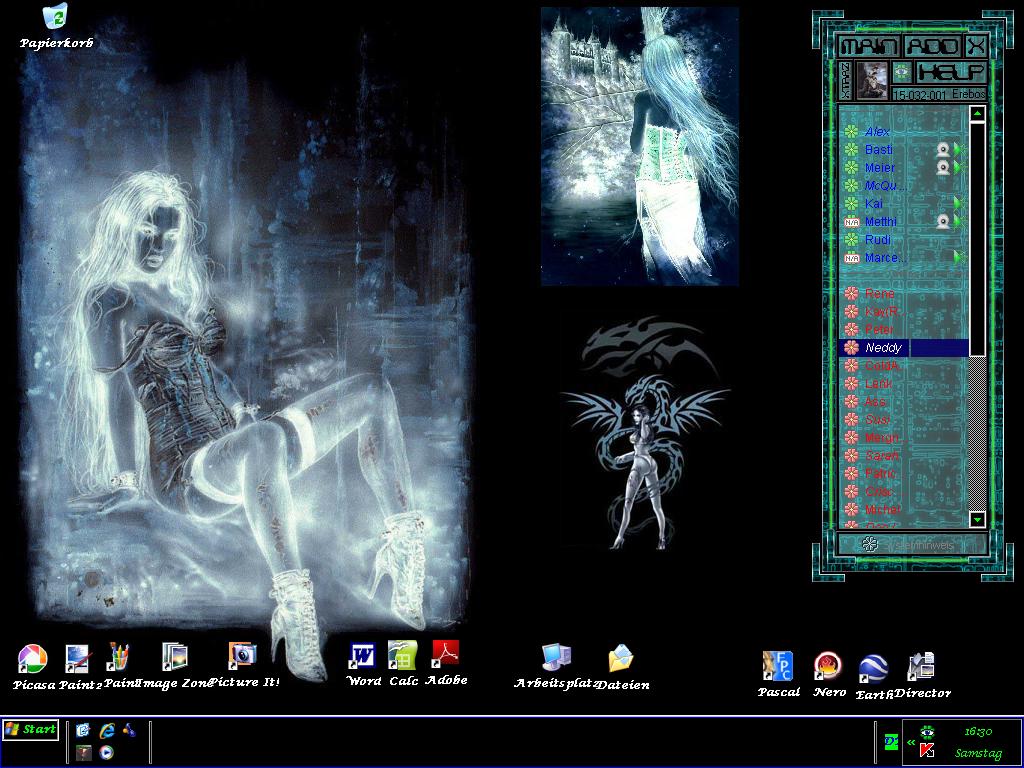Launch the Pascal shortcut icon
The image size is (1024, 768).
tap(778, 666)
